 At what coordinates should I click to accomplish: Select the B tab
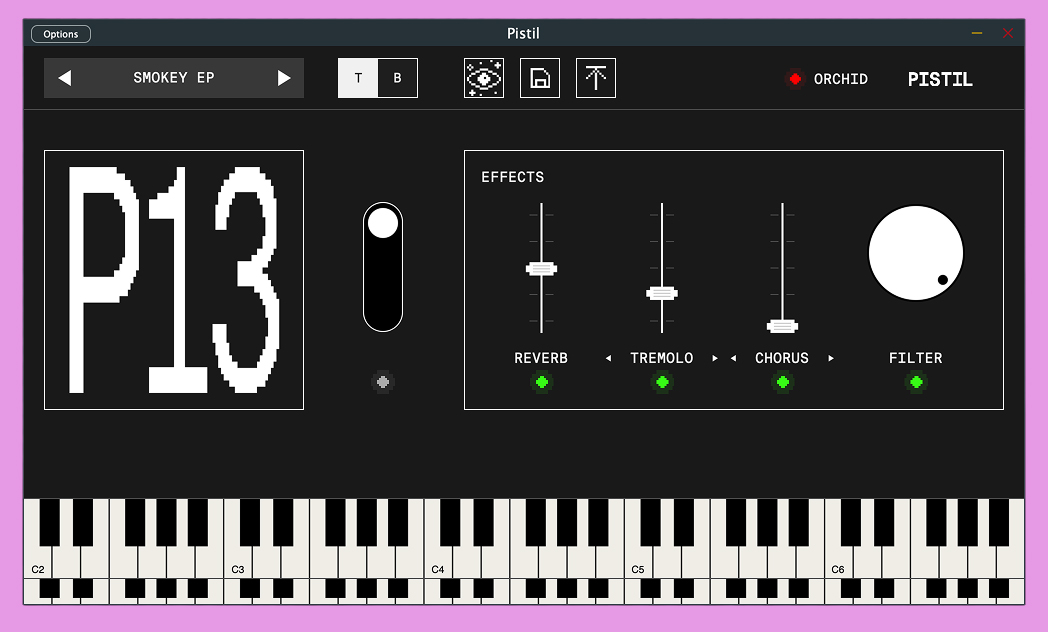pos(397,78)
